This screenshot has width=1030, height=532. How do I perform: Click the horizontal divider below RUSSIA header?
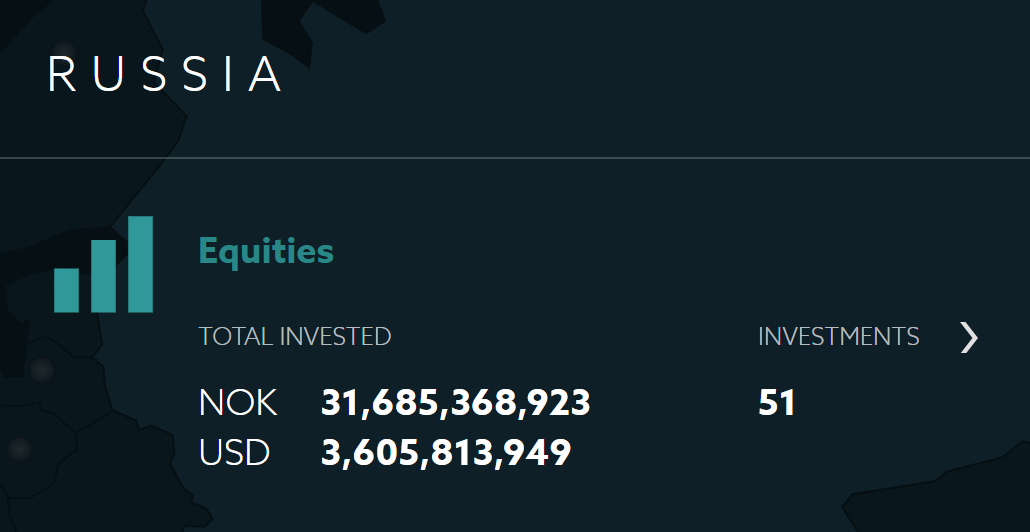tap(515, 158)
